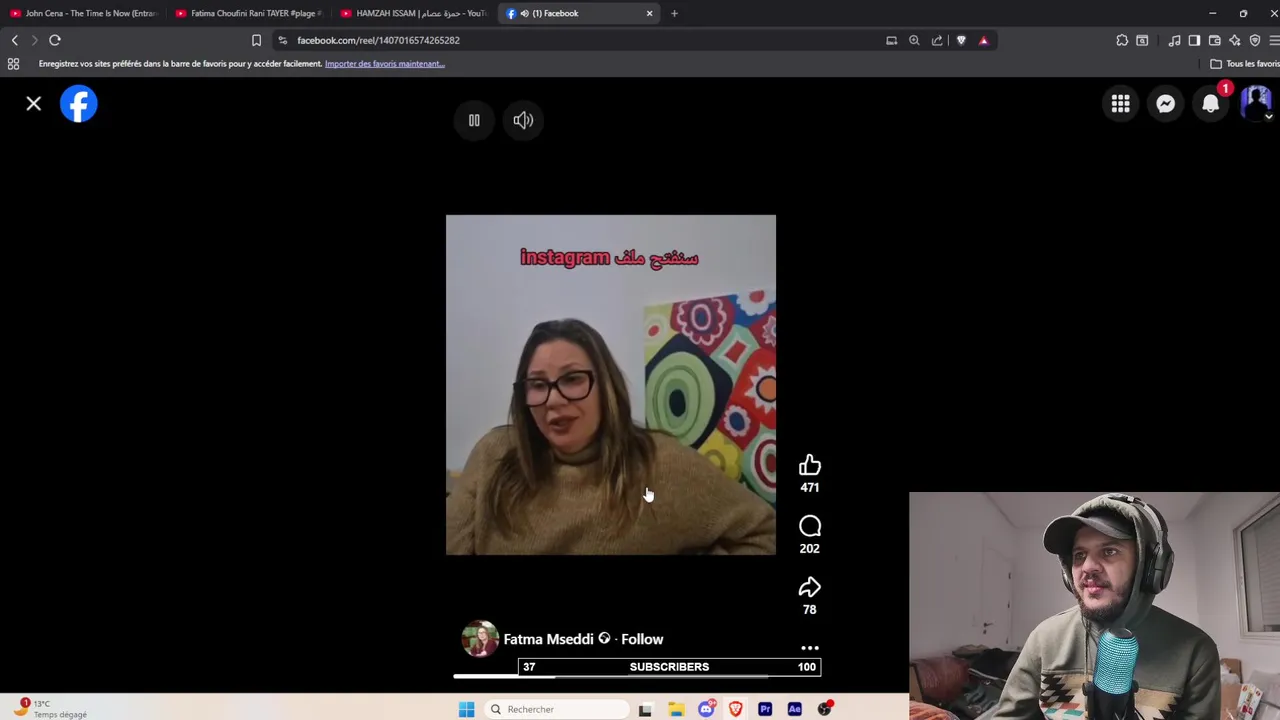Open the zoom control in the address bar
Image resolution: width=1280 pixels, height=720 pixels.
(914, 40)
